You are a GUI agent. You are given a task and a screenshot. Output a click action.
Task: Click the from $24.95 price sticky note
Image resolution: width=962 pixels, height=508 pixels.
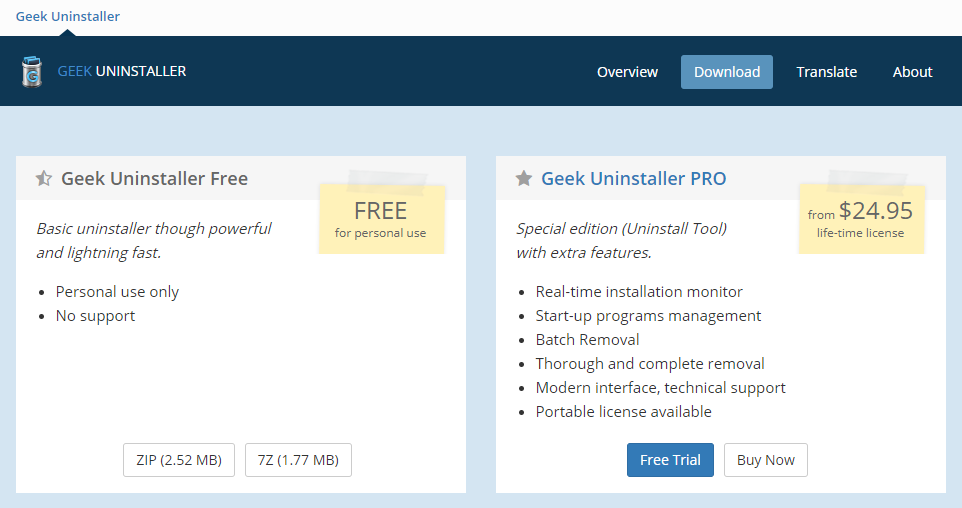(x=861, y=218)
